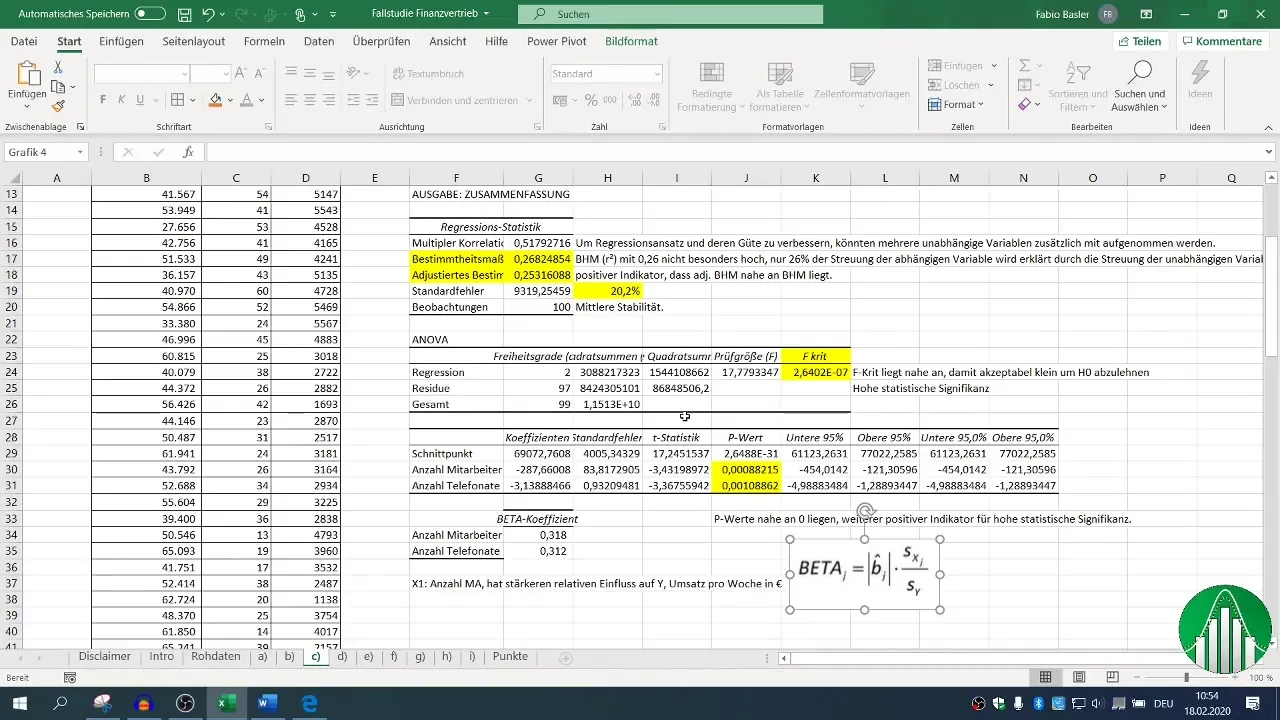Click the center horizontal alignment icon
The height and width of the screenshot is (720, 1280).
(x=310, y=100)
